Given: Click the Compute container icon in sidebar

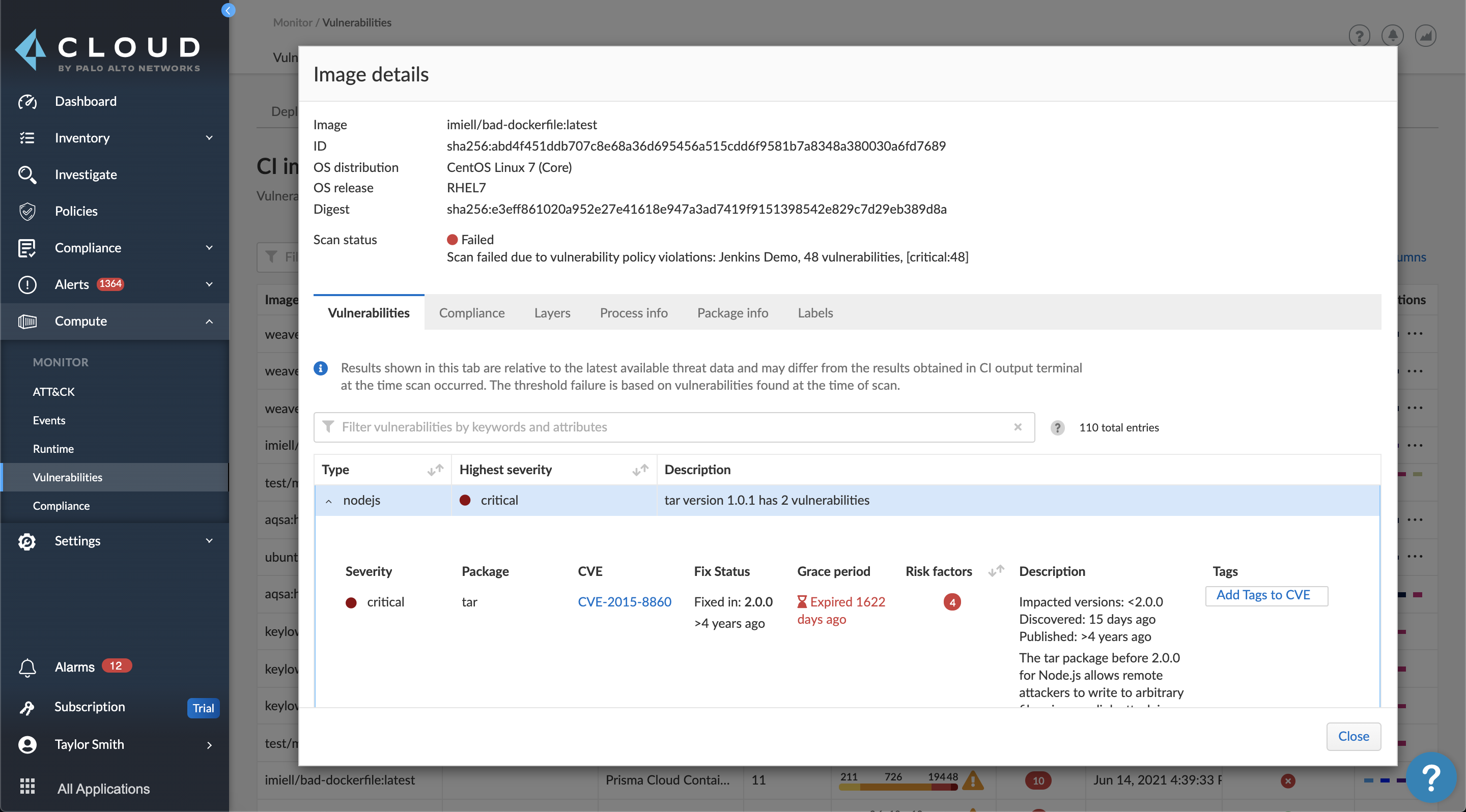Looking at the screenshot, I should (27, 321).
